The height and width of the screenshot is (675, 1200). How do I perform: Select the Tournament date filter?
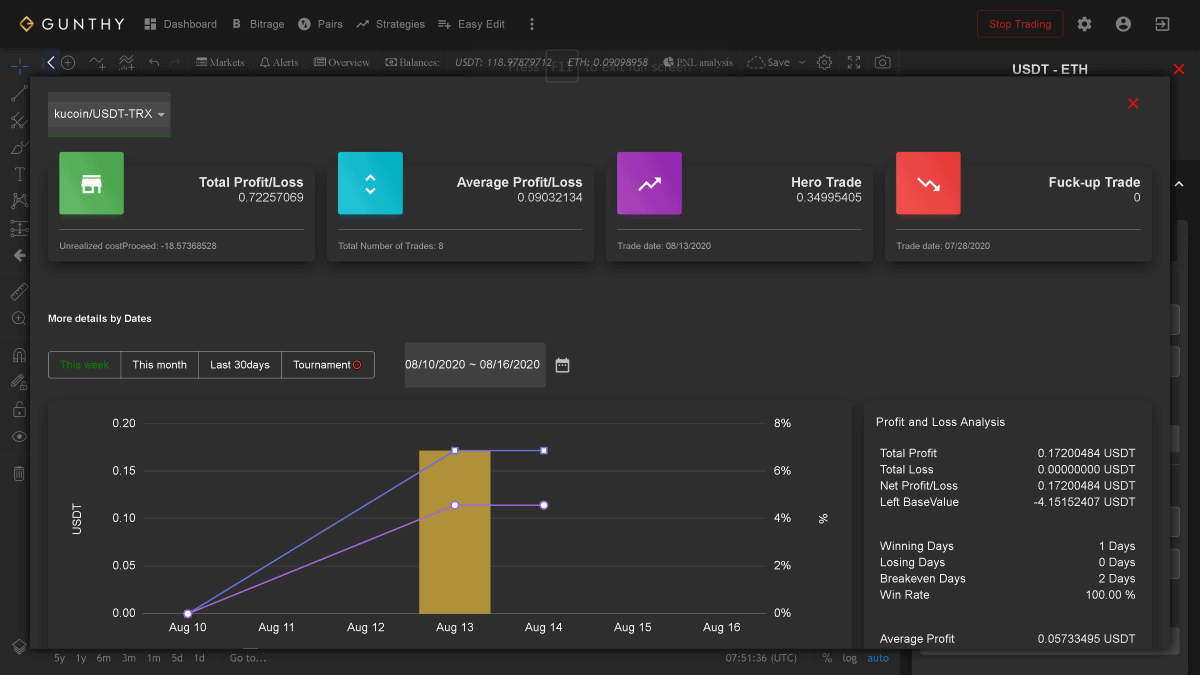328,365
